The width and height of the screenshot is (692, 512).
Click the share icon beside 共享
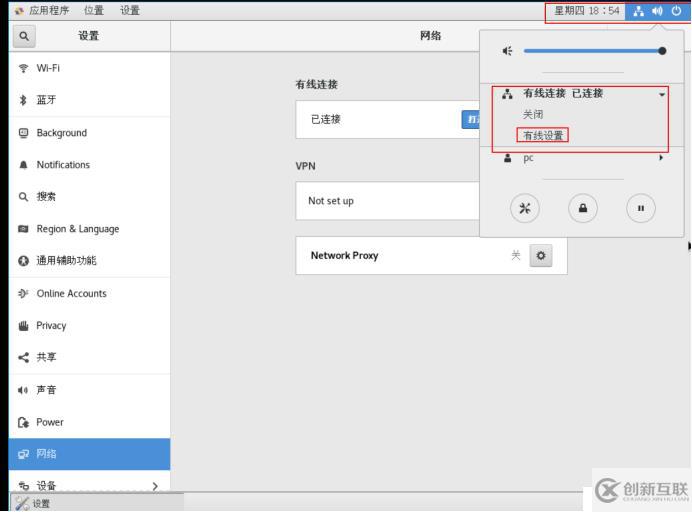tap(23, 358)
